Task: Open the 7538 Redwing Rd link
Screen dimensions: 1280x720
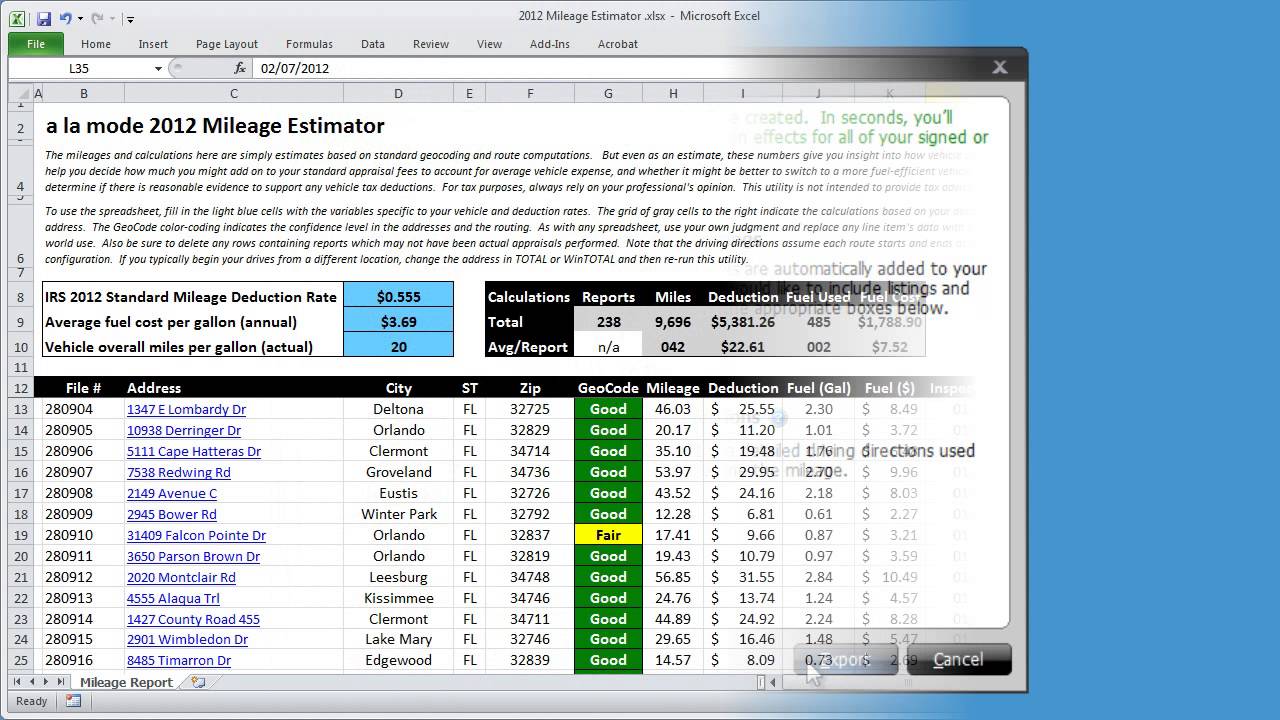Action: (178, 472)
